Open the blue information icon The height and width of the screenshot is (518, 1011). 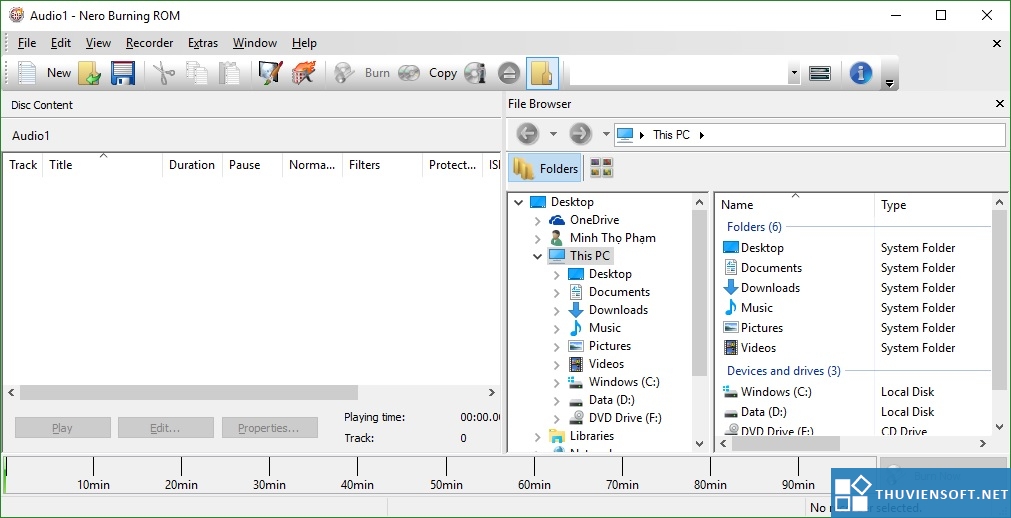coord(860,73)
